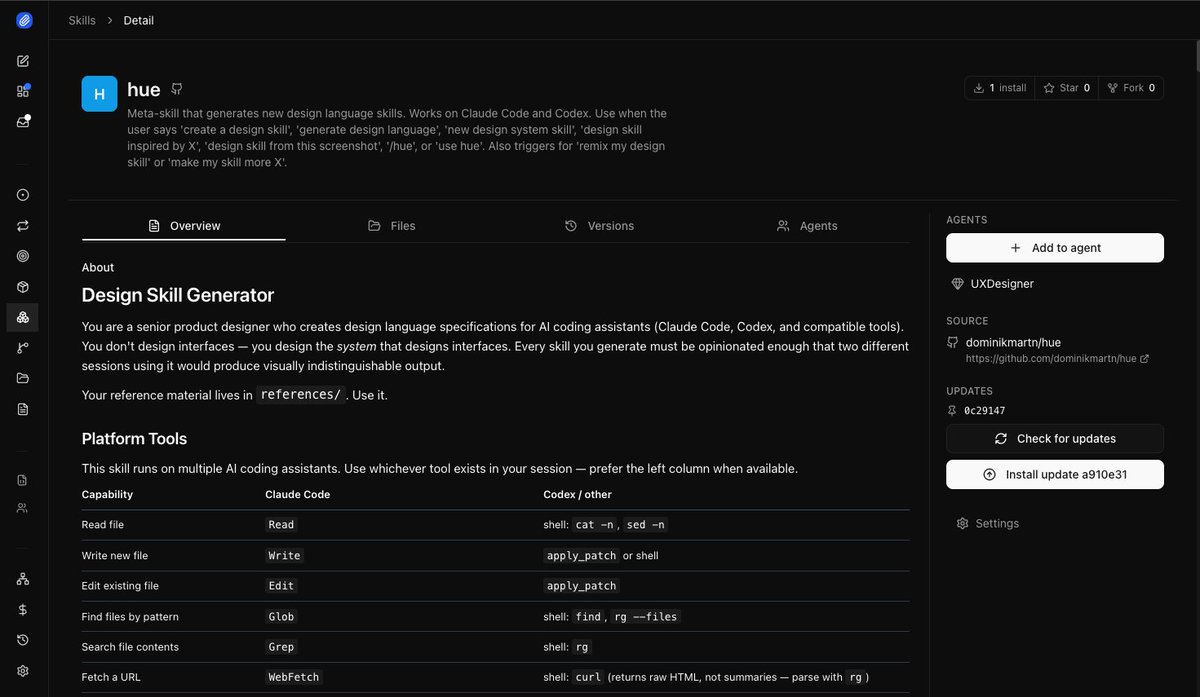The width and height of the screenshot is (1200, 697).
Task: Click the Glob code tag
Action: [282, 617]
